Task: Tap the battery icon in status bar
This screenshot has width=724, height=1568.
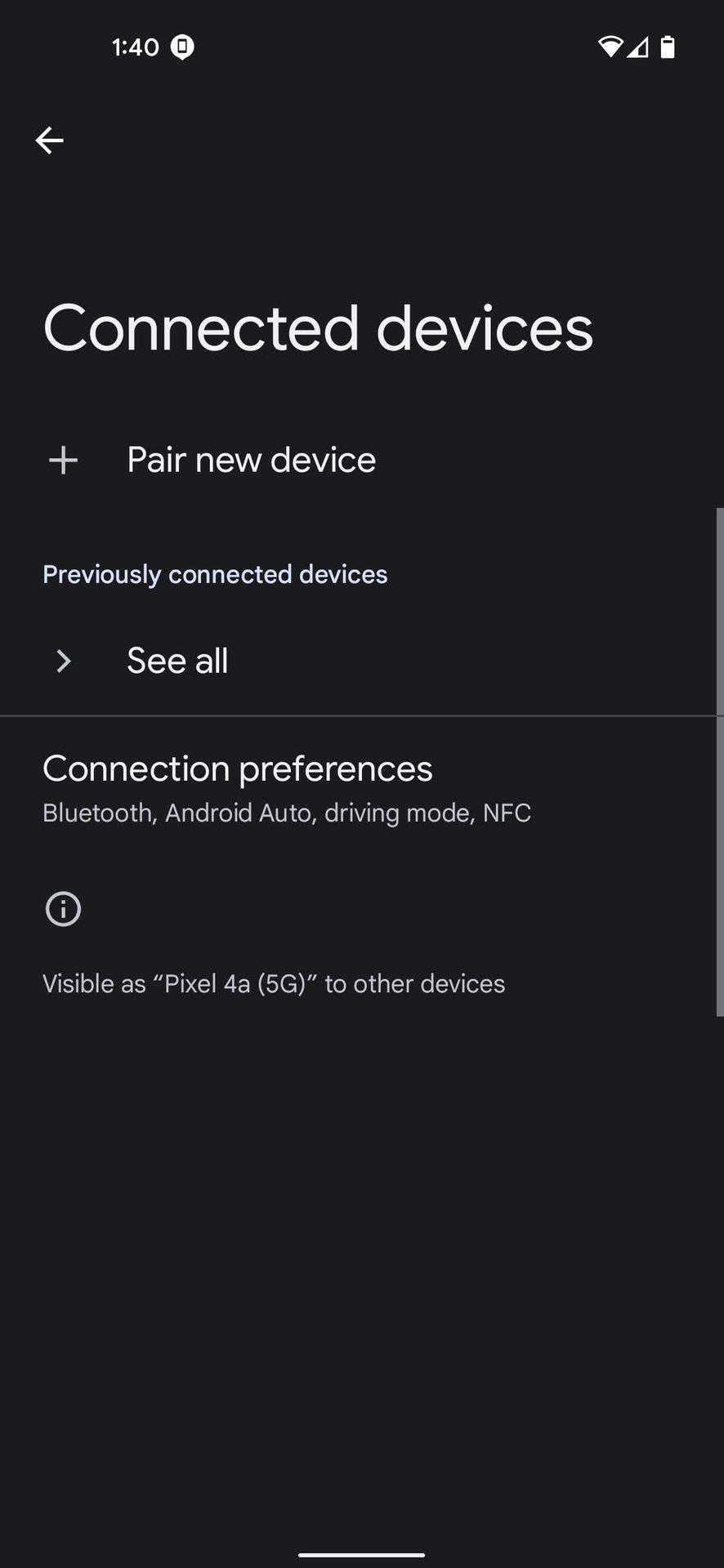Action: (x=668, y=47)
